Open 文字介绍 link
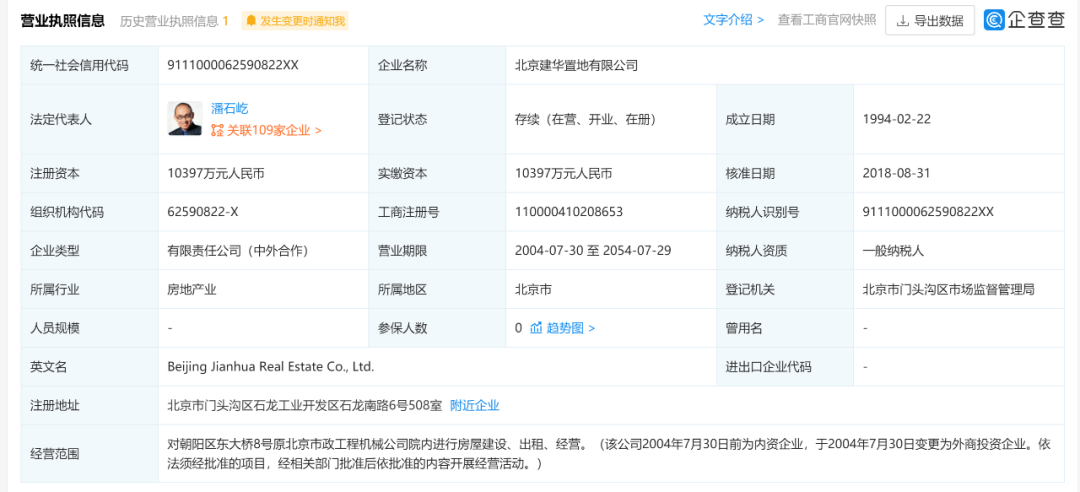This screenshot has width=1080, height=492. click(x=734, y=20)
